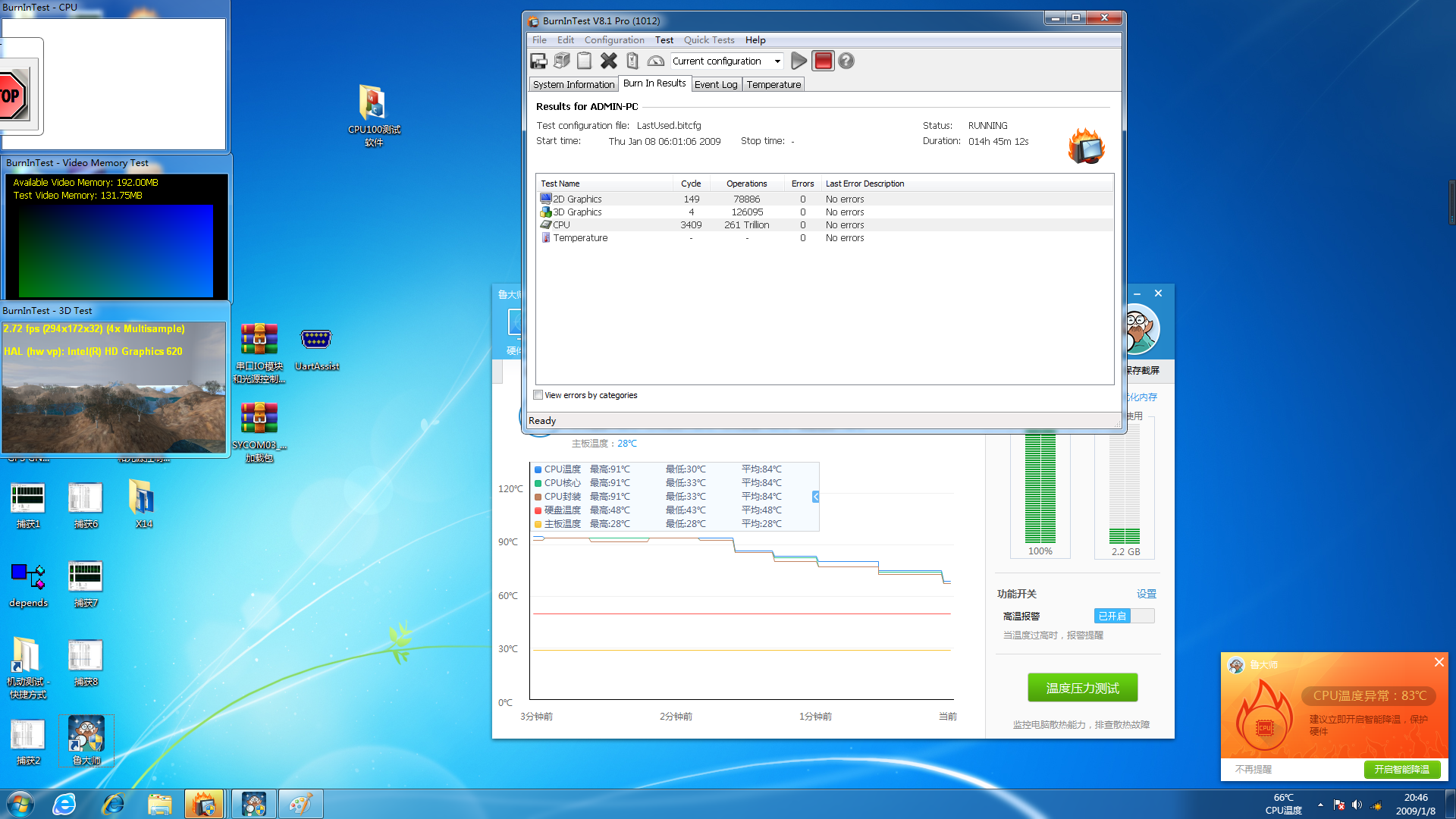Click the test duty cycles gauge icon

[656, 61]
